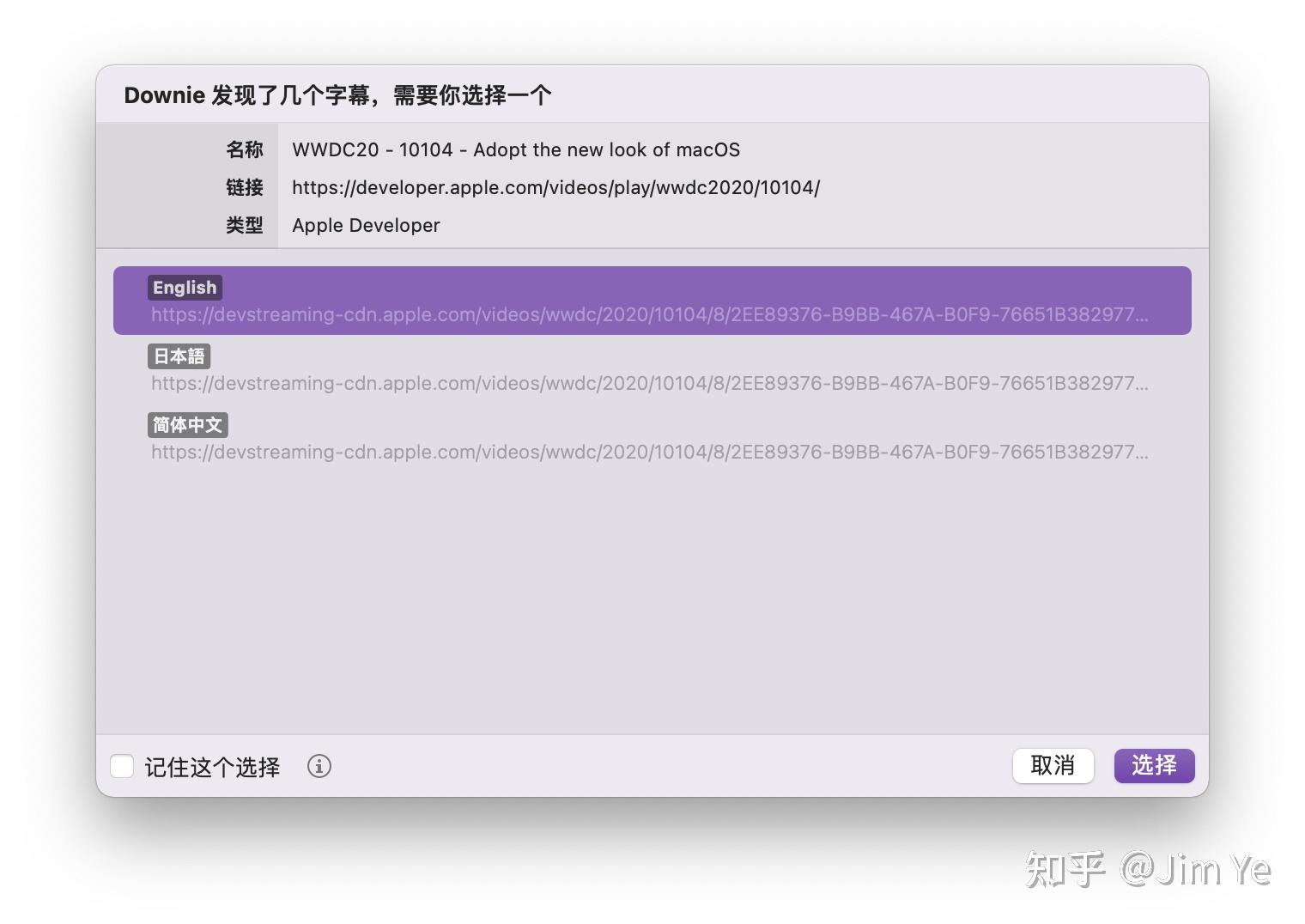Image resolution: width=1305 pixels, height=924 pixels.
Task: Click the 链接 field label
Action: click(x=245, y=187)
